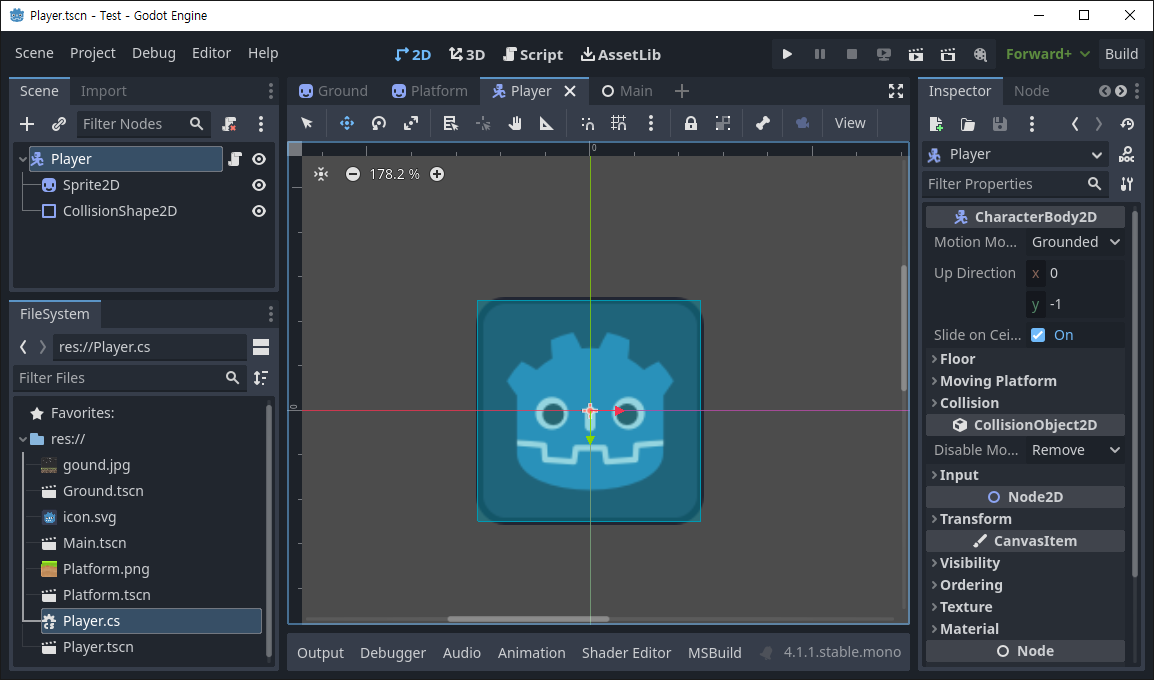Open the AssetLib workspace
Viewport: 1154px width, 680px height.
pyautogui.click(x=620, y=54)
